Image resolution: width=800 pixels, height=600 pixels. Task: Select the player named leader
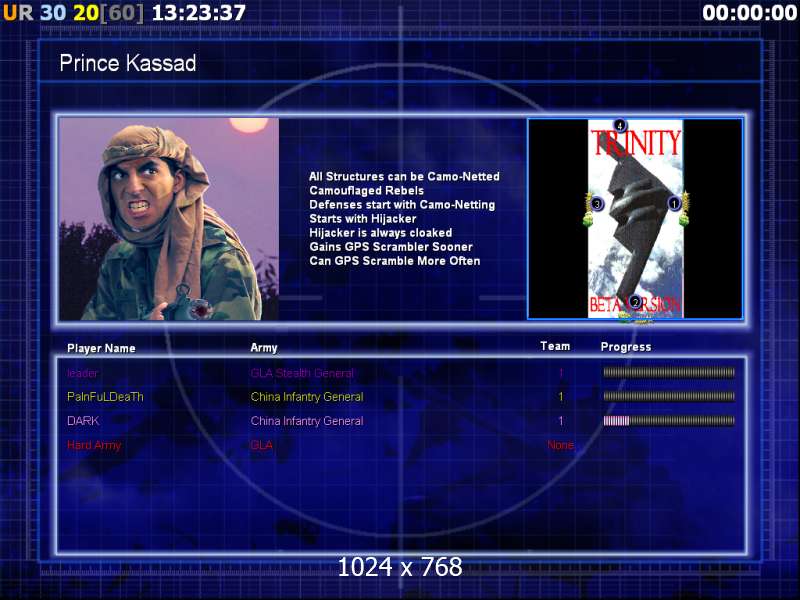coord(84,373)
